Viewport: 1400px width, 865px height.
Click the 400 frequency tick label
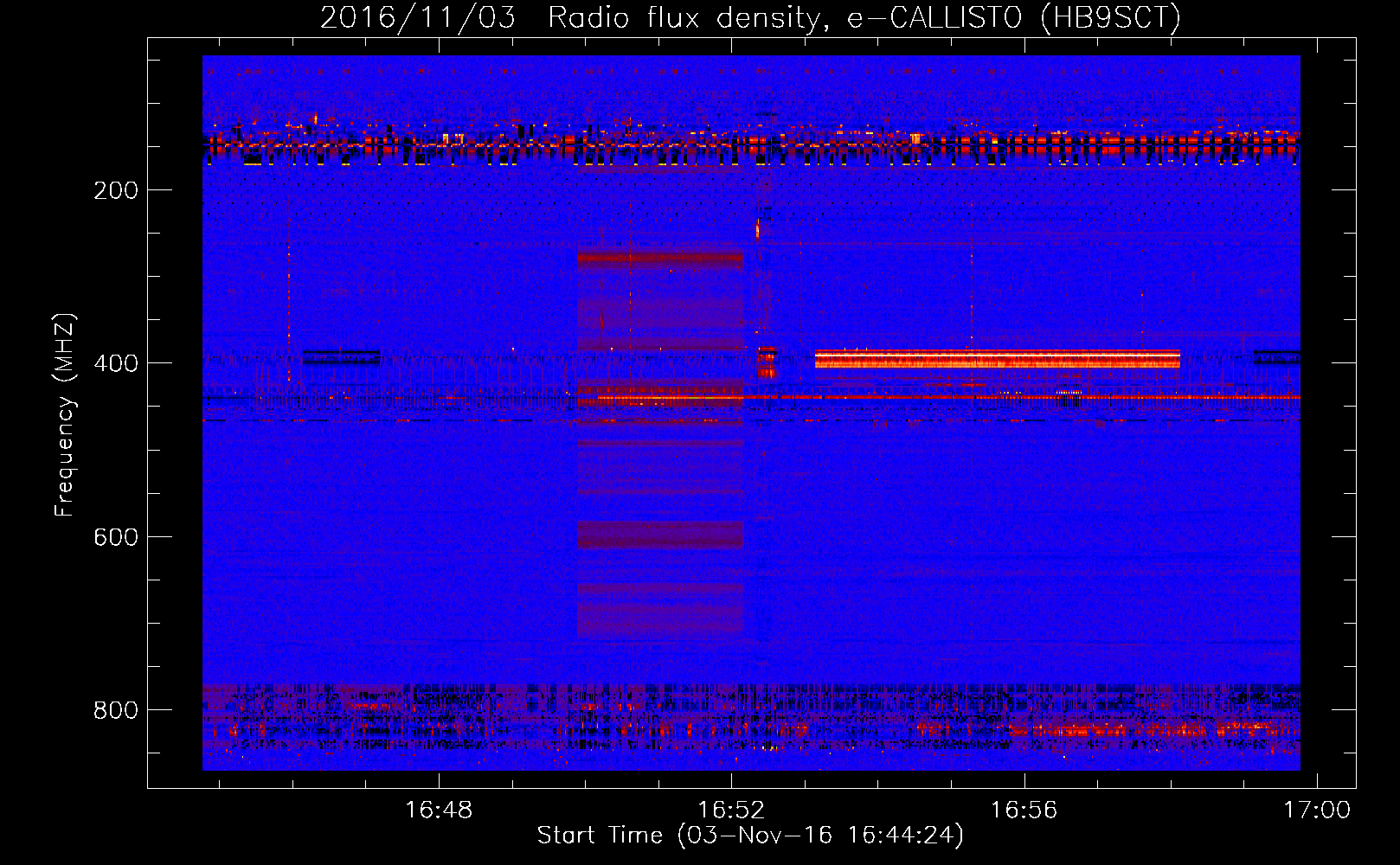click(x=116, y=363)
